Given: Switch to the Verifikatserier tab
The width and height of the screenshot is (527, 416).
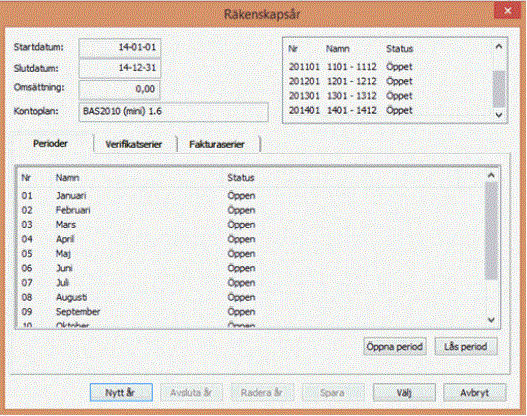Looking at the screenshot, I should pos(134,144).
